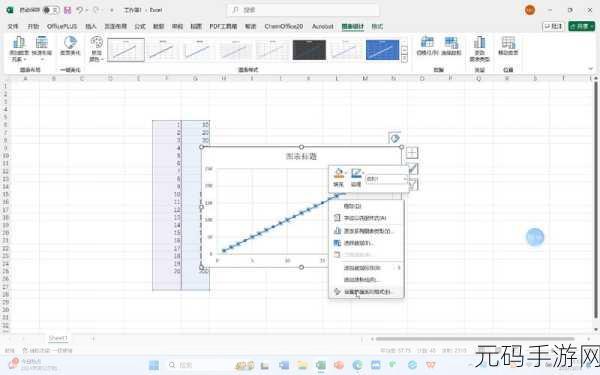600x375 pixels.
Task: Click the Redo arrow icon
Action: (96, 10)
